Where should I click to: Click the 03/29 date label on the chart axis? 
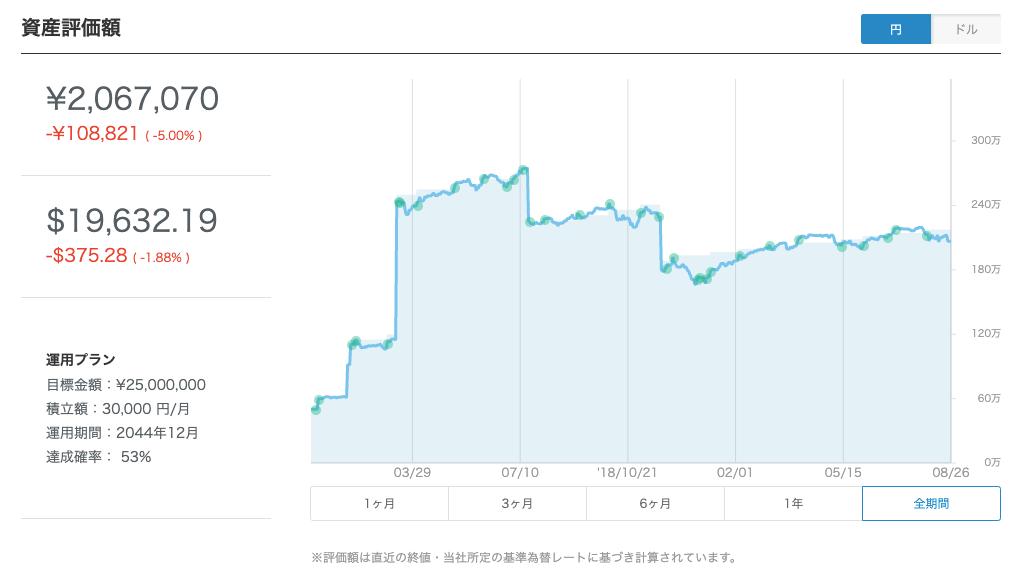(412, 471)
